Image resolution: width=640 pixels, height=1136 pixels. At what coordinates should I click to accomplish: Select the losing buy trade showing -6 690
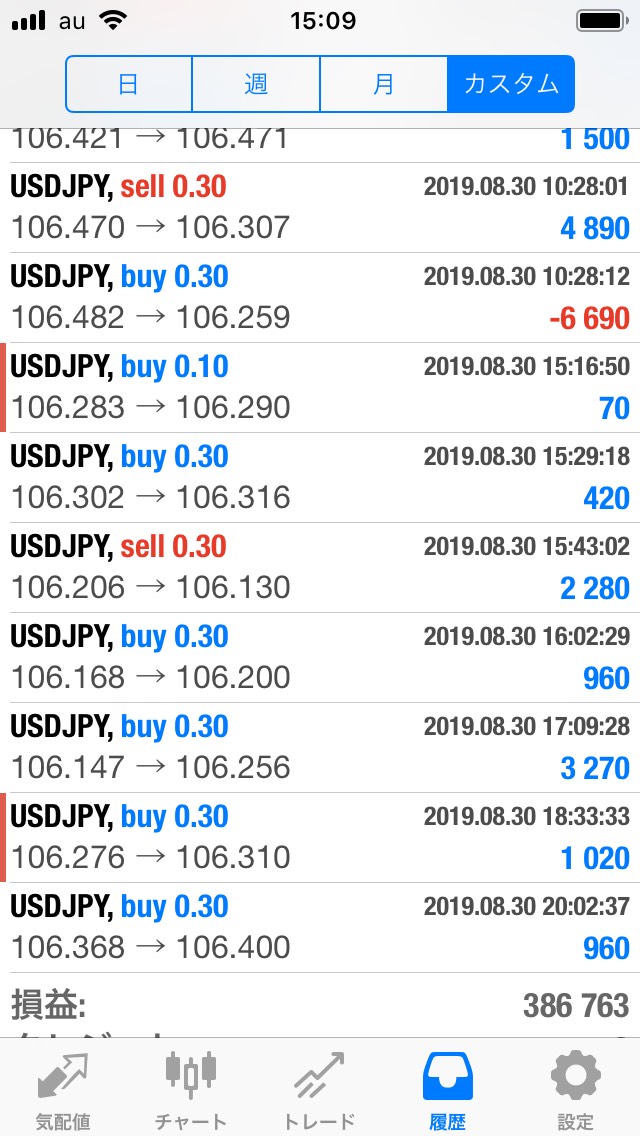[320, 298]
